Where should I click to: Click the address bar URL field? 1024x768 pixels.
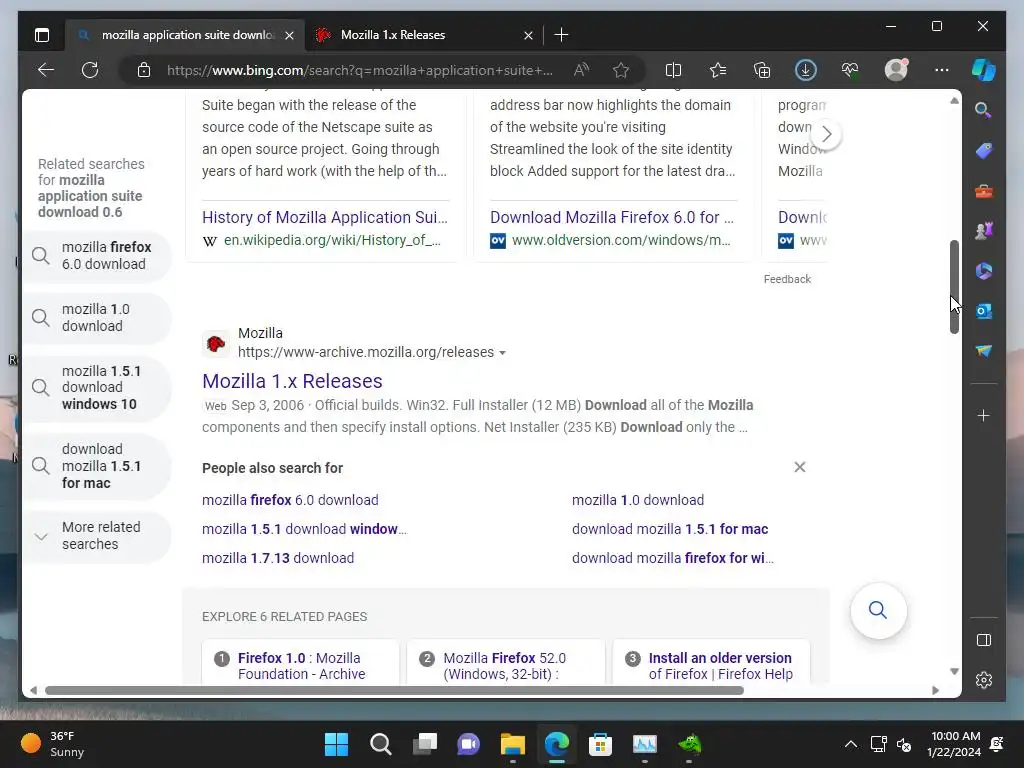pyautogui.click(x=360, y=70)
